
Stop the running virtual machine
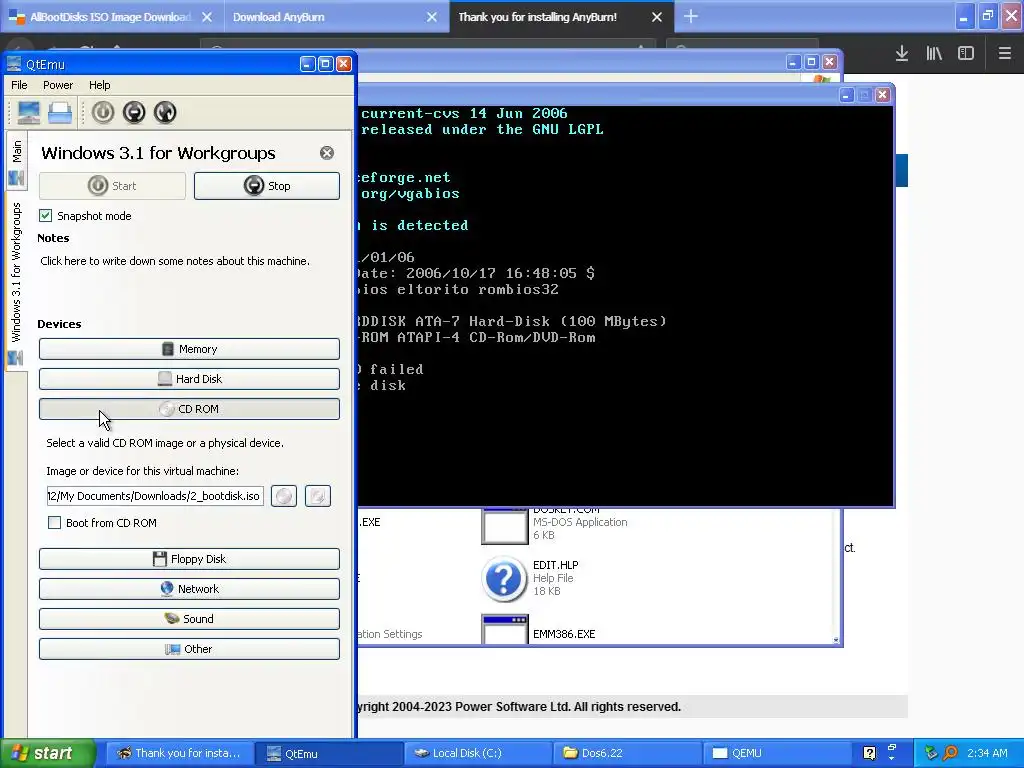click(266, 186)
